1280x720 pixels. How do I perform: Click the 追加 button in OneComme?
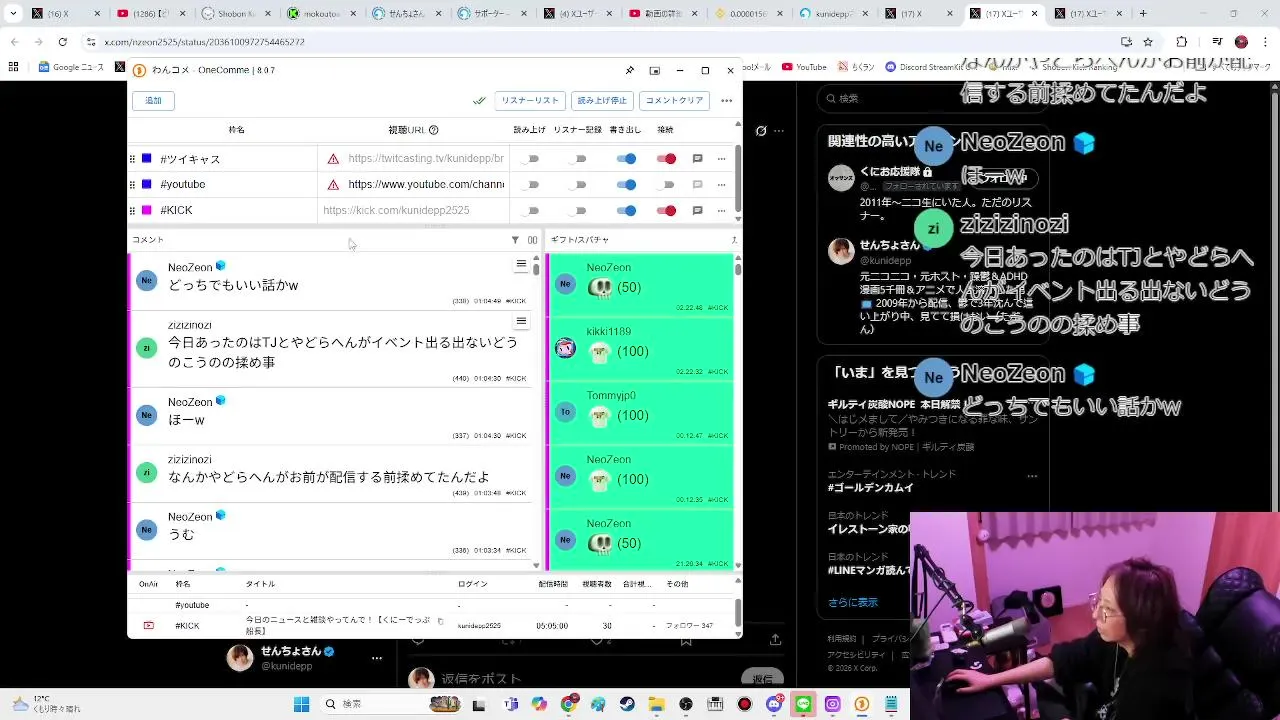coord(154,100)
